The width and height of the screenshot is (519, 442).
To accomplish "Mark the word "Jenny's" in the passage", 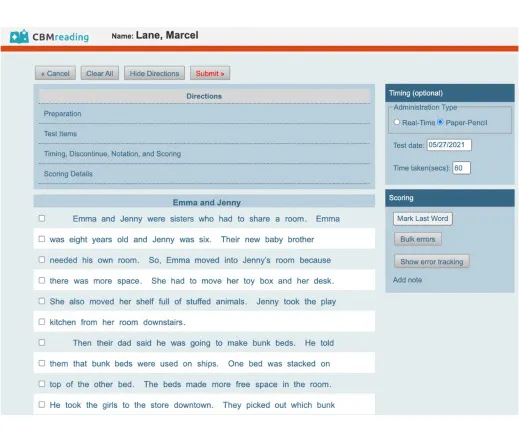I will pos(256,260).
